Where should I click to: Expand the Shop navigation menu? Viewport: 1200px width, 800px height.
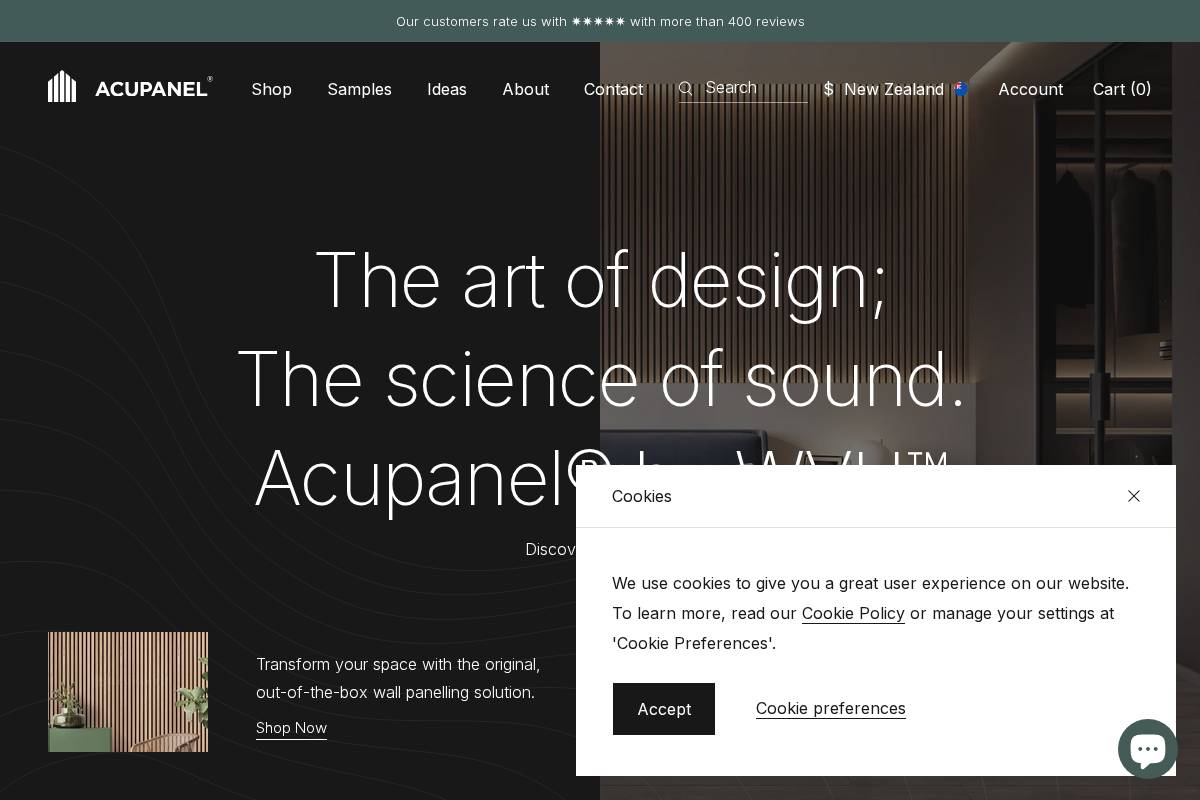(272, 89)
